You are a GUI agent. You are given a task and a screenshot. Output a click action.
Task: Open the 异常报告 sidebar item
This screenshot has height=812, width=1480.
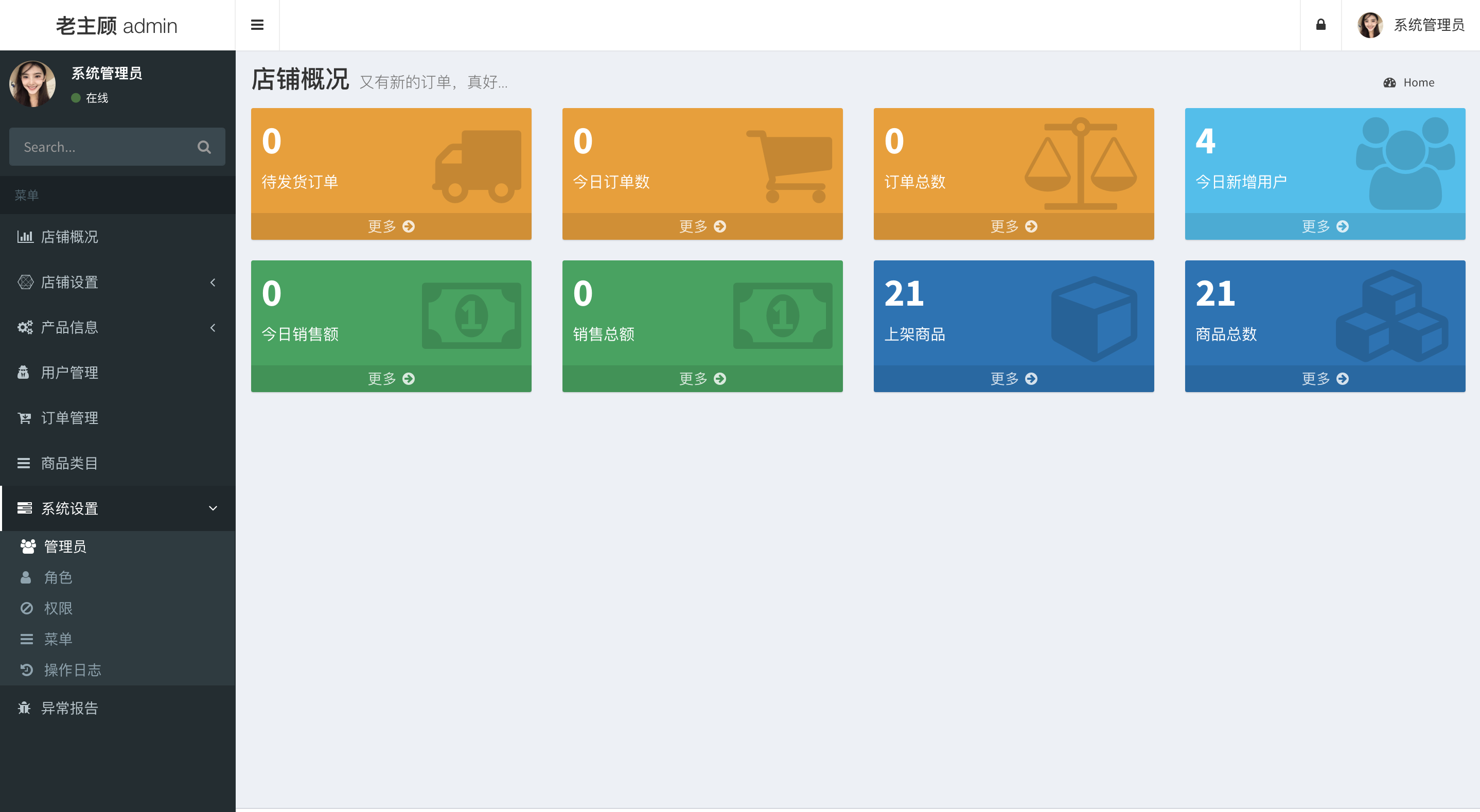coord(69,708)
